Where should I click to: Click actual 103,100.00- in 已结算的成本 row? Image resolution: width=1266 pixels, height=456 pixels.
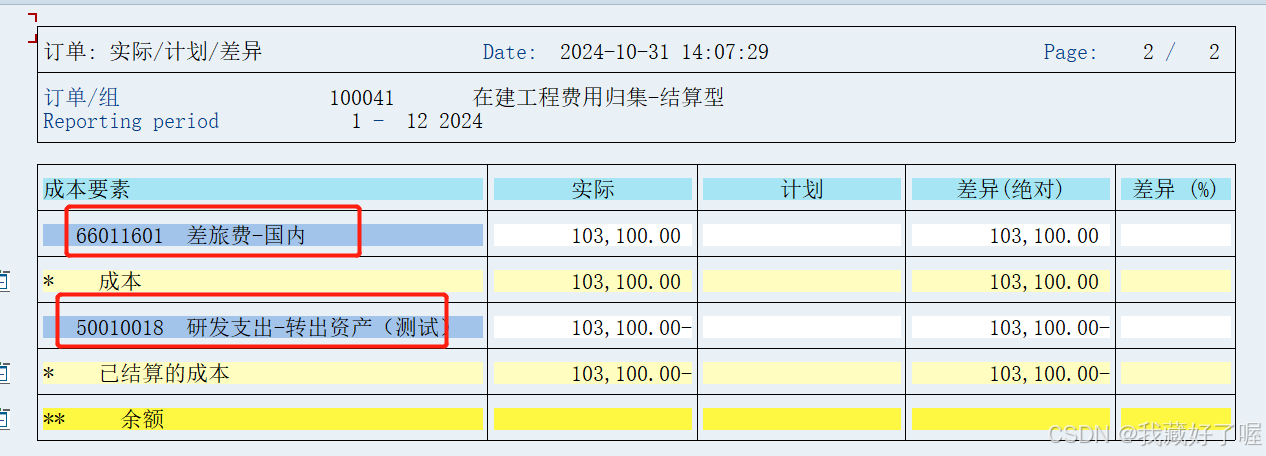click(x=631, y=373)
